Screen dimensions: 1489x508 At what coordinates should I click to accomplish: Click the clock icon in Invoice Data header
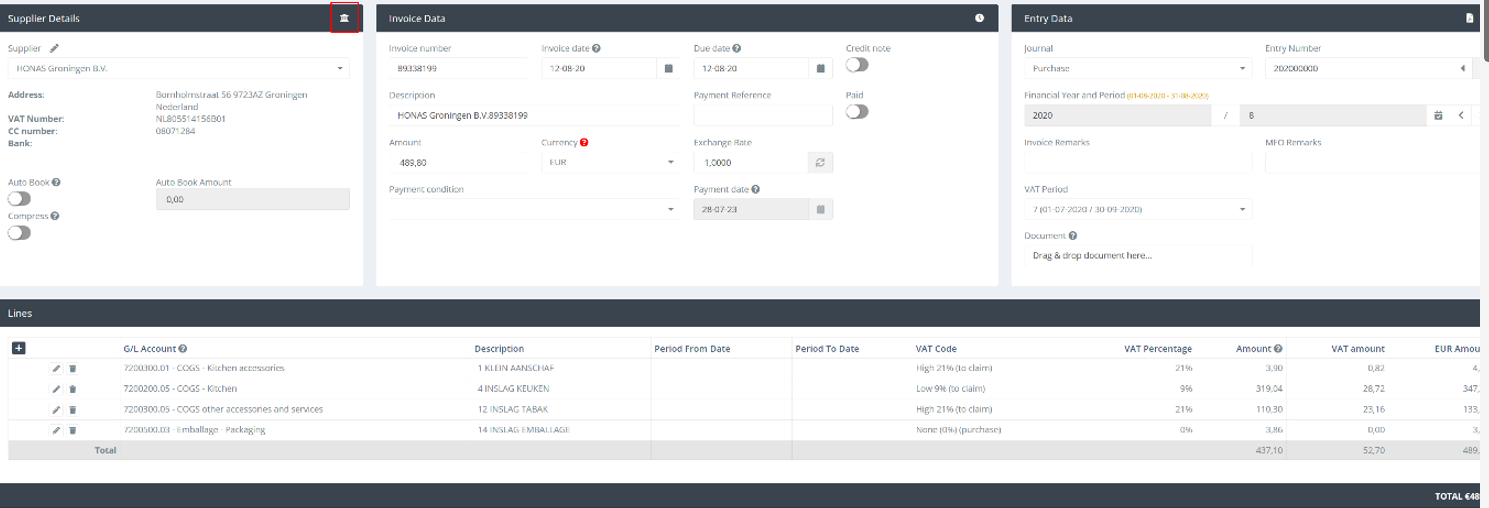pyautogui.click(x=979, y=18)
